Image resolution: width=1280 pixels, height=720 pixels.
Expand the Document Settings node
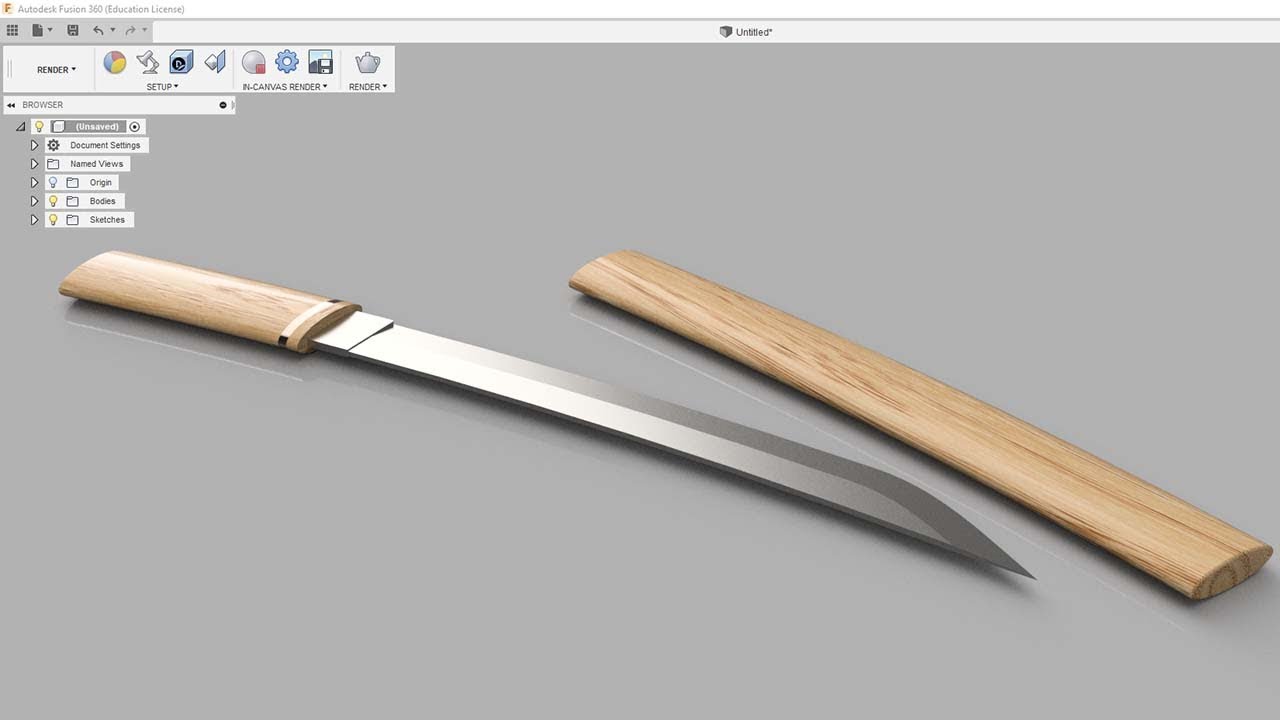[x=34, y=145]
